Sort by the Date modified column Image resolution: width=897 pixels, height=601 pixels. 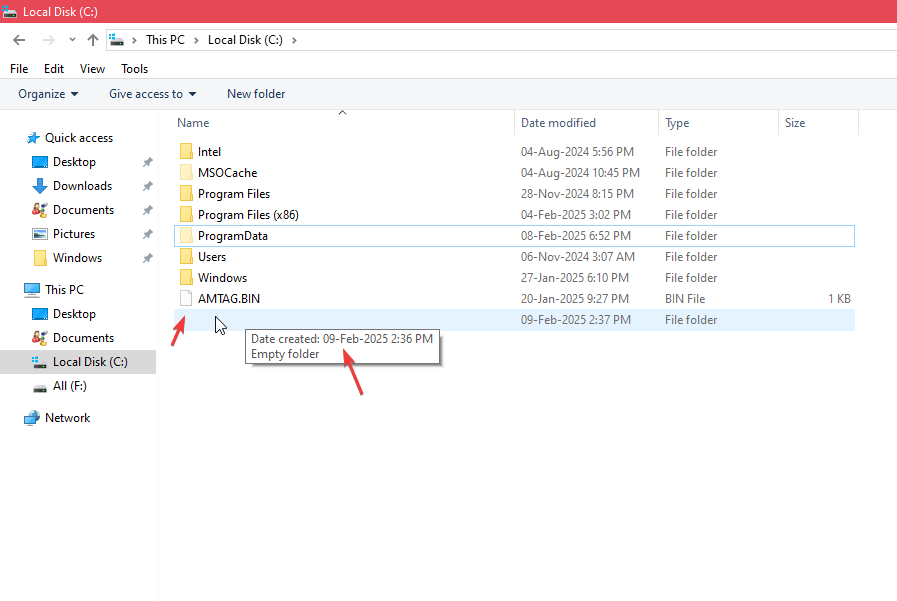click(558, 123)
